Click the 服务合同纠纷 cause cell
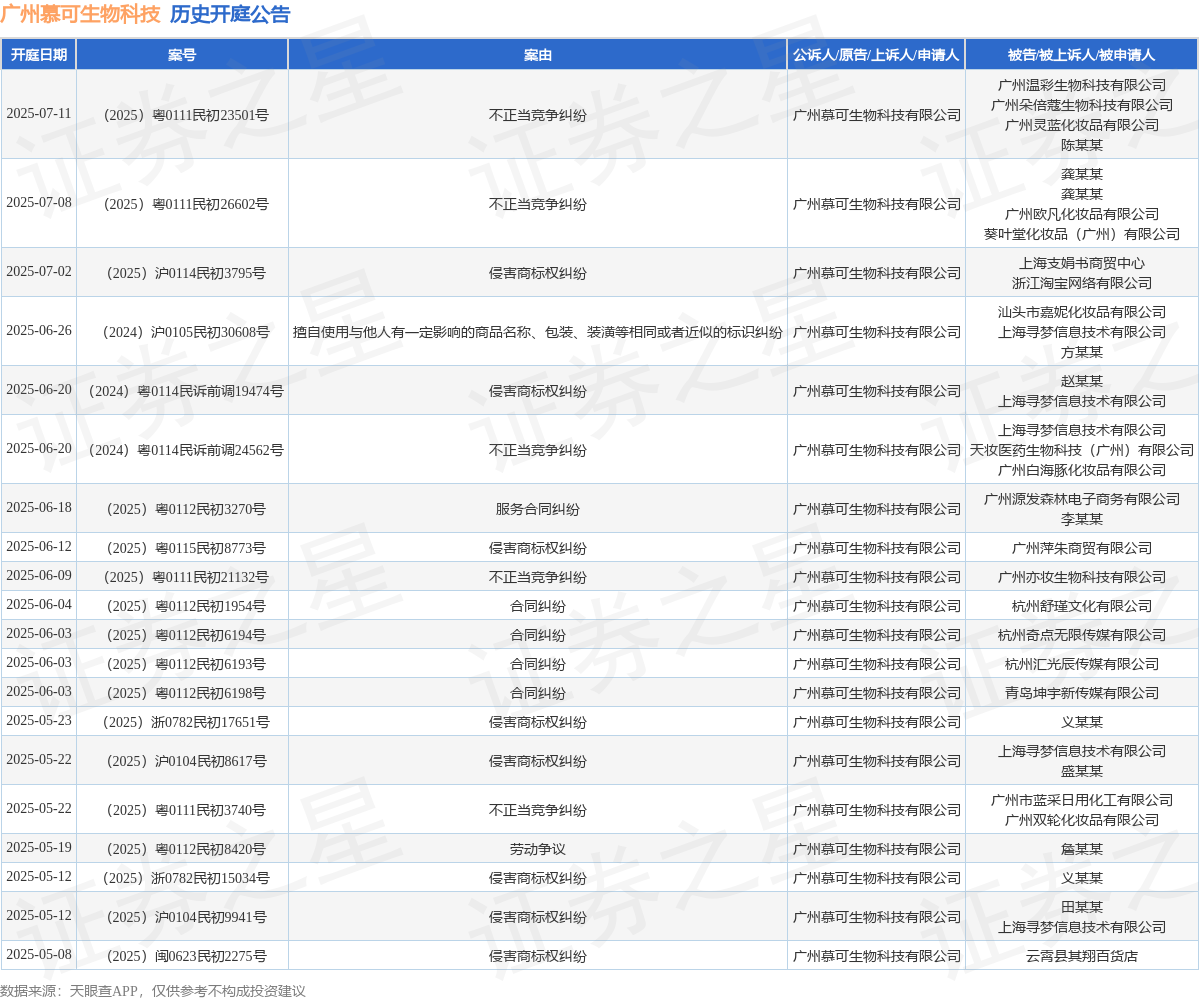Image resolution: width=1199 pixels, height=1000 pixels. [538, 509]
